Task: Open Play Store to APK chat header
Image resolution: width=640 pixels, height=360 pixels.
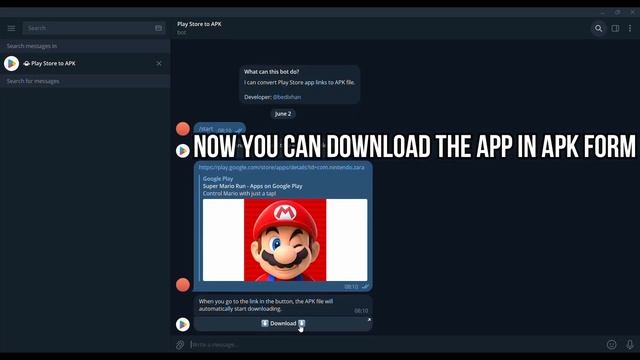Action: 199,28
